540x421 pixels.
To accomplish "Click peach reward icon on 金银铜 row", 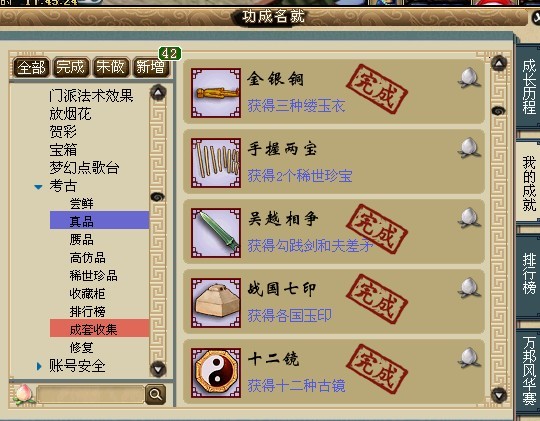I will click(x=469, y=78).
